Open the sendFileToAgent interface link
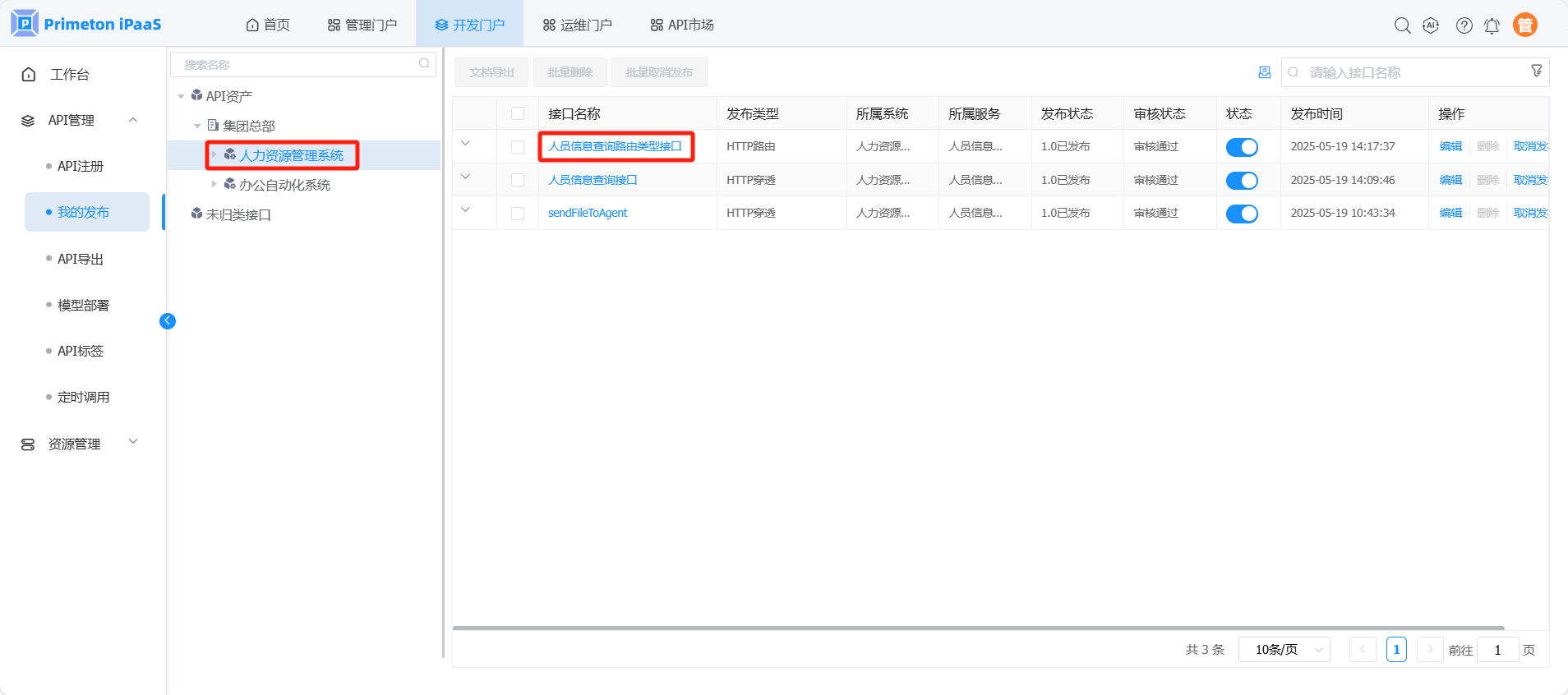 tap(587, 213)
